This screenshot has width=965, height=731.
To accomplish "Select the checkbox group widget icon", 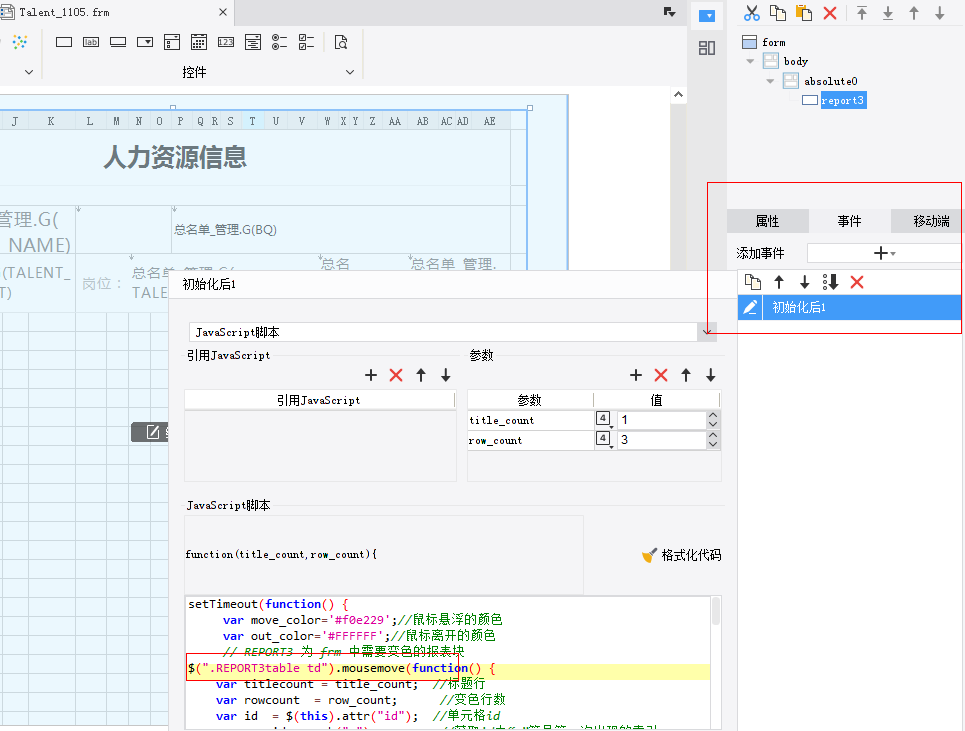I will coord(307,42).
